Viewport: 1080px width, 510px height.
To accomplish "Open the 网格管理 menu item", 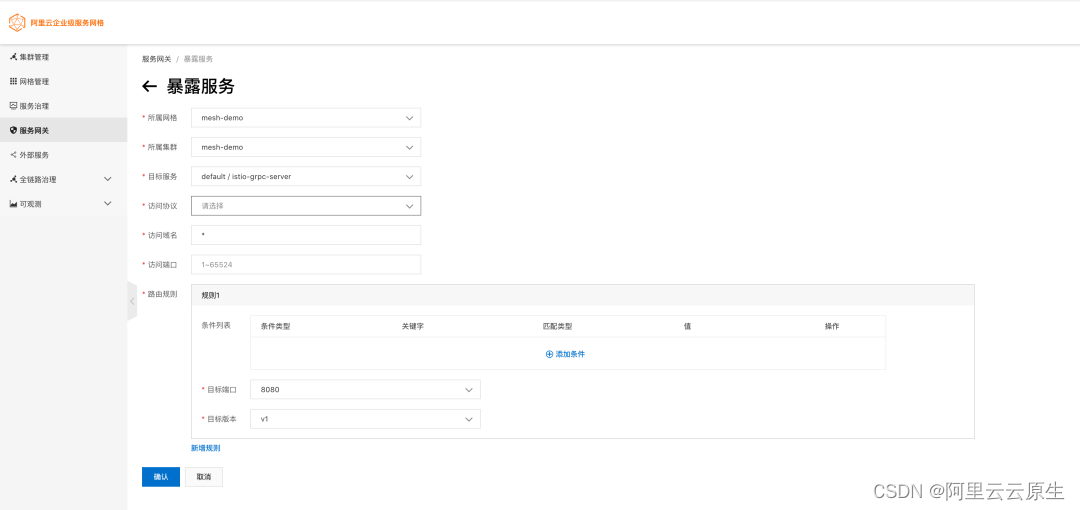I will [x=63, y=81].
